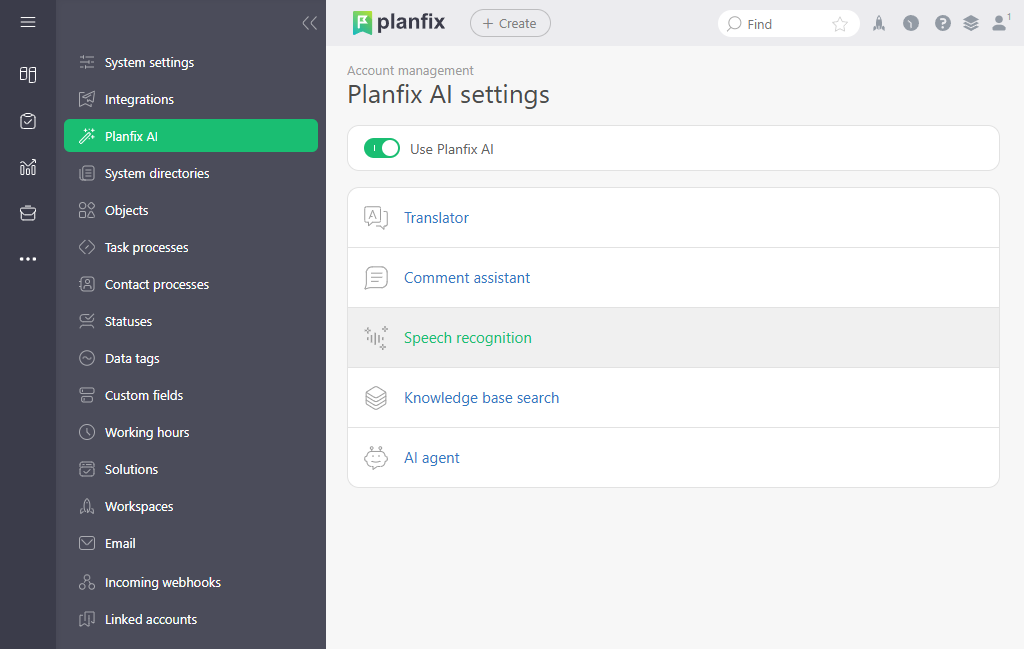This screenshot has height=649, width=1024.
Task: Click the Comment assistant speech bubble icon
Action: click(376, 277)
